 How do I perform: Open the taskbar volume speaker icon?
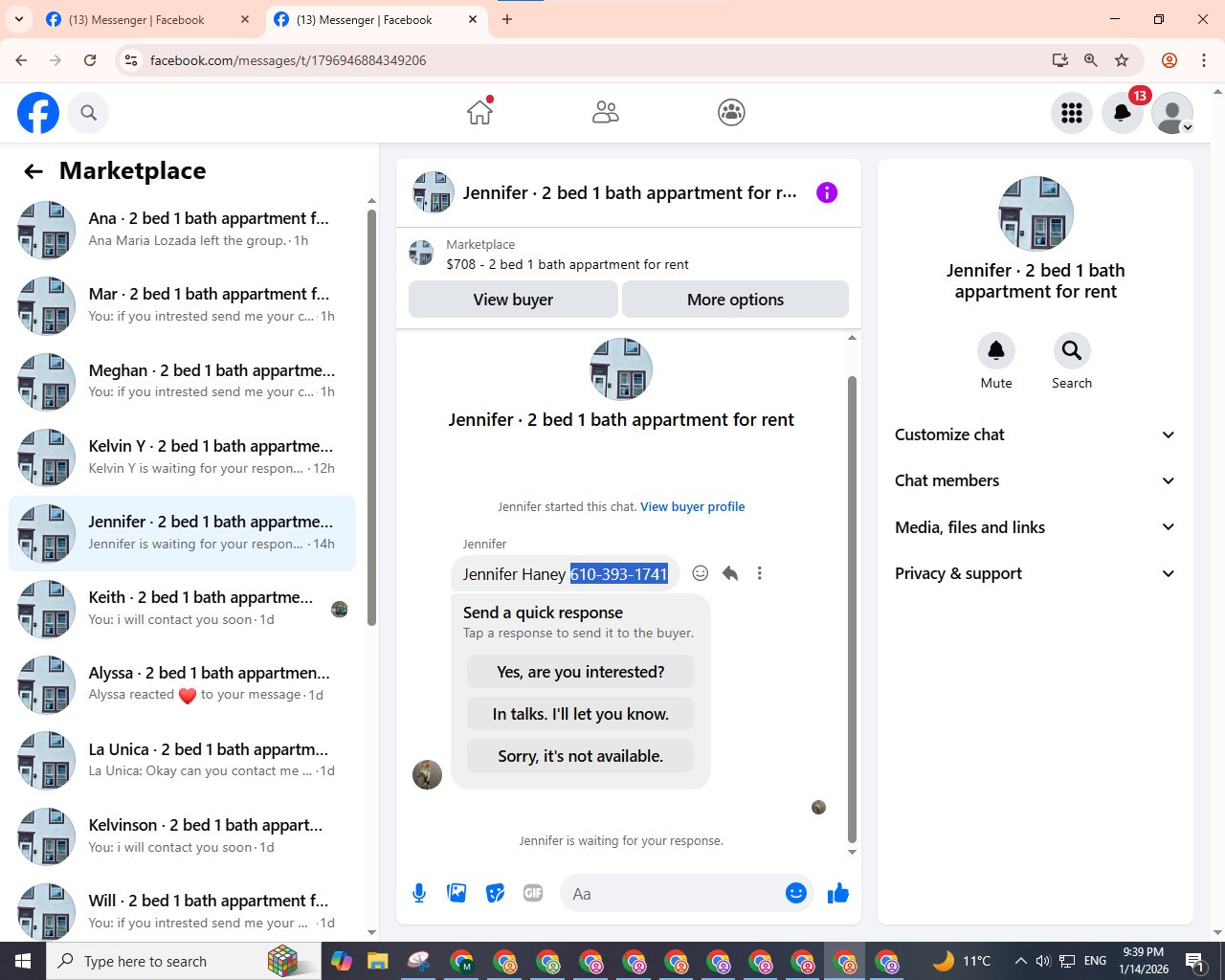tap(1043, 961)
